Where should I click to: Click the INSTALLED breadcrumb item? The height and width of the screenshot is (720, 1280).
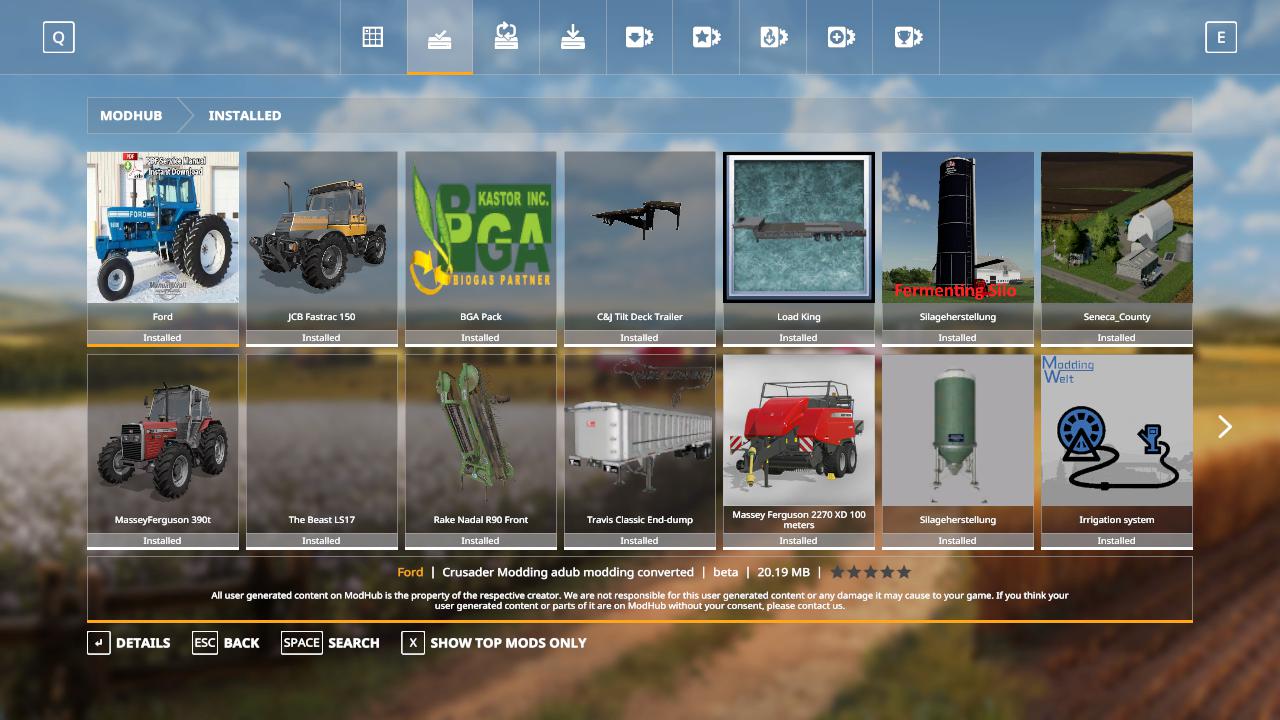(244, 116)
